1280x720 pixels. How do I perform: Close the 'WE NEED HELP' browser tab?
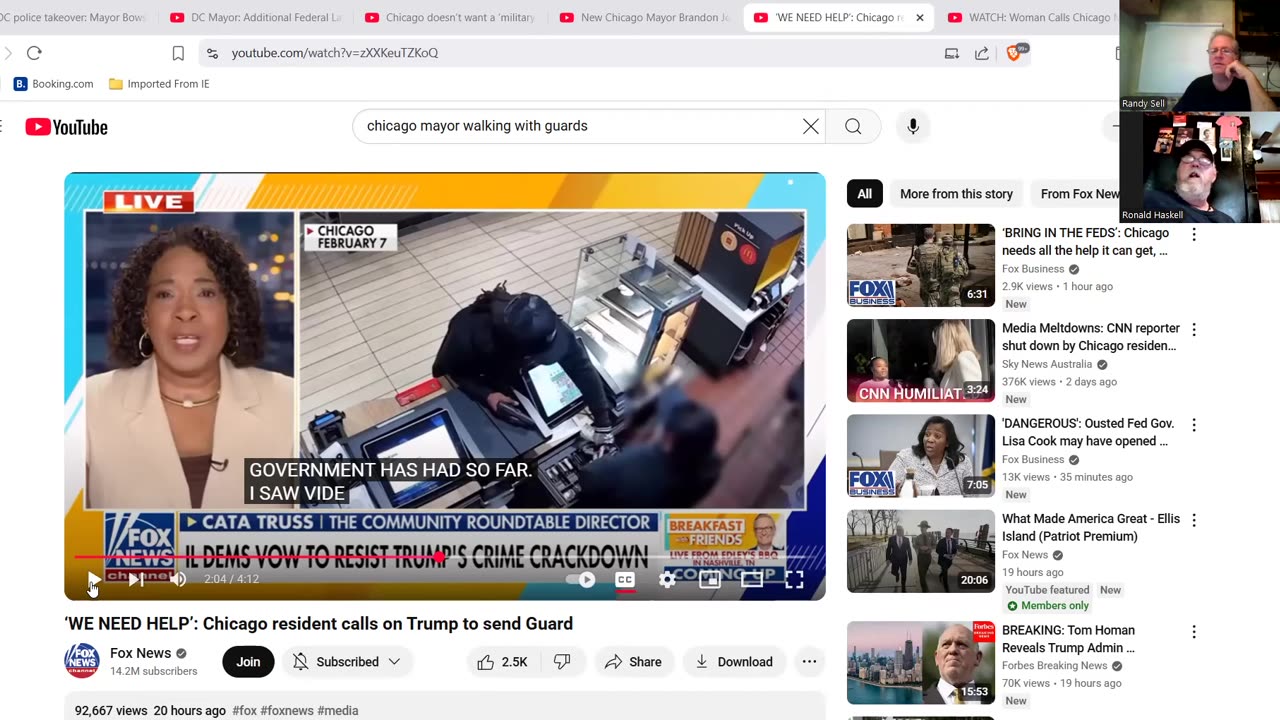[920, 18]
